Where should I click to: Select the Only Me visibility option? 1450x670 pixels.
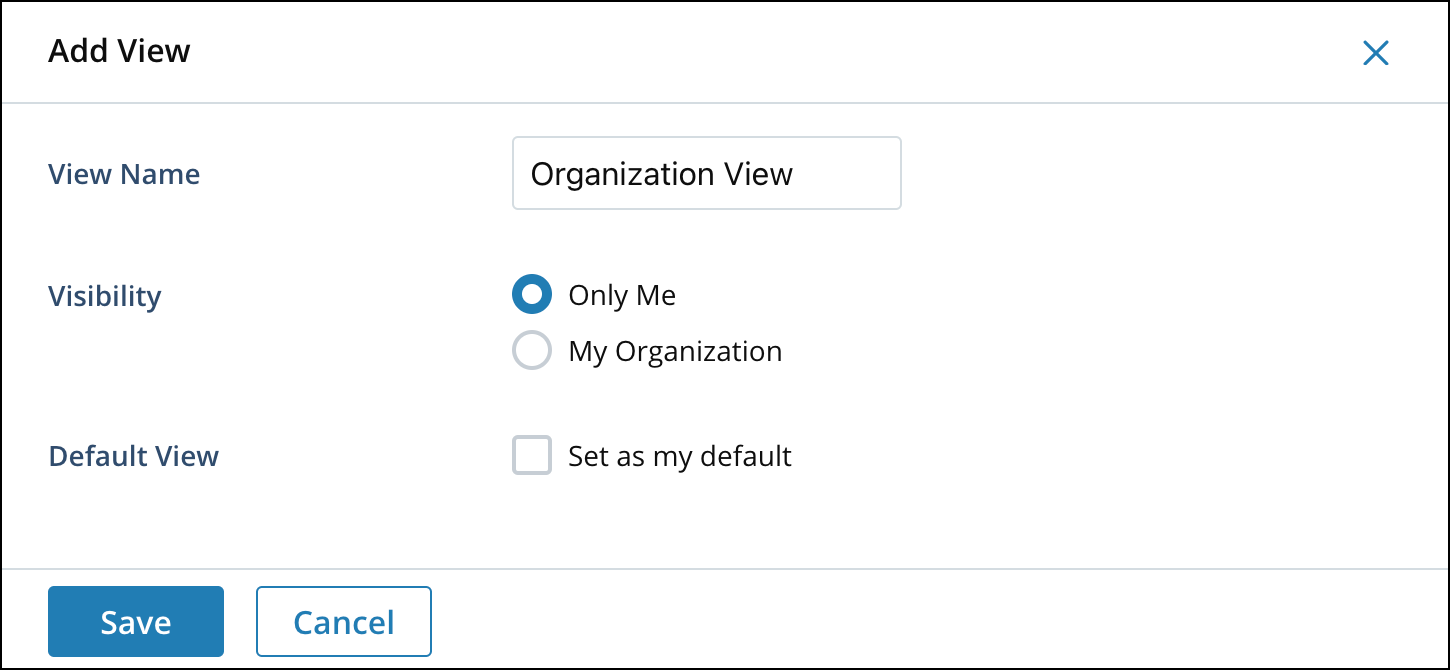click(532, 294)
